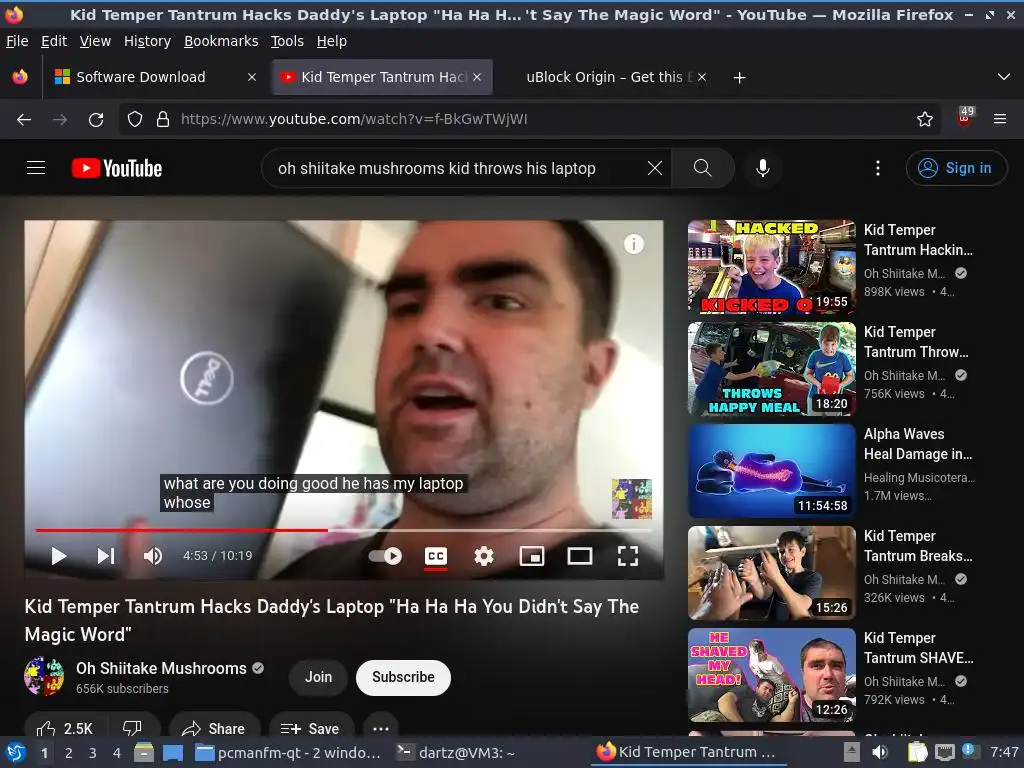This screenshot has height=768, width=1024.
Task: Open more actions ellipsis below video
Action: coord(381,728)
